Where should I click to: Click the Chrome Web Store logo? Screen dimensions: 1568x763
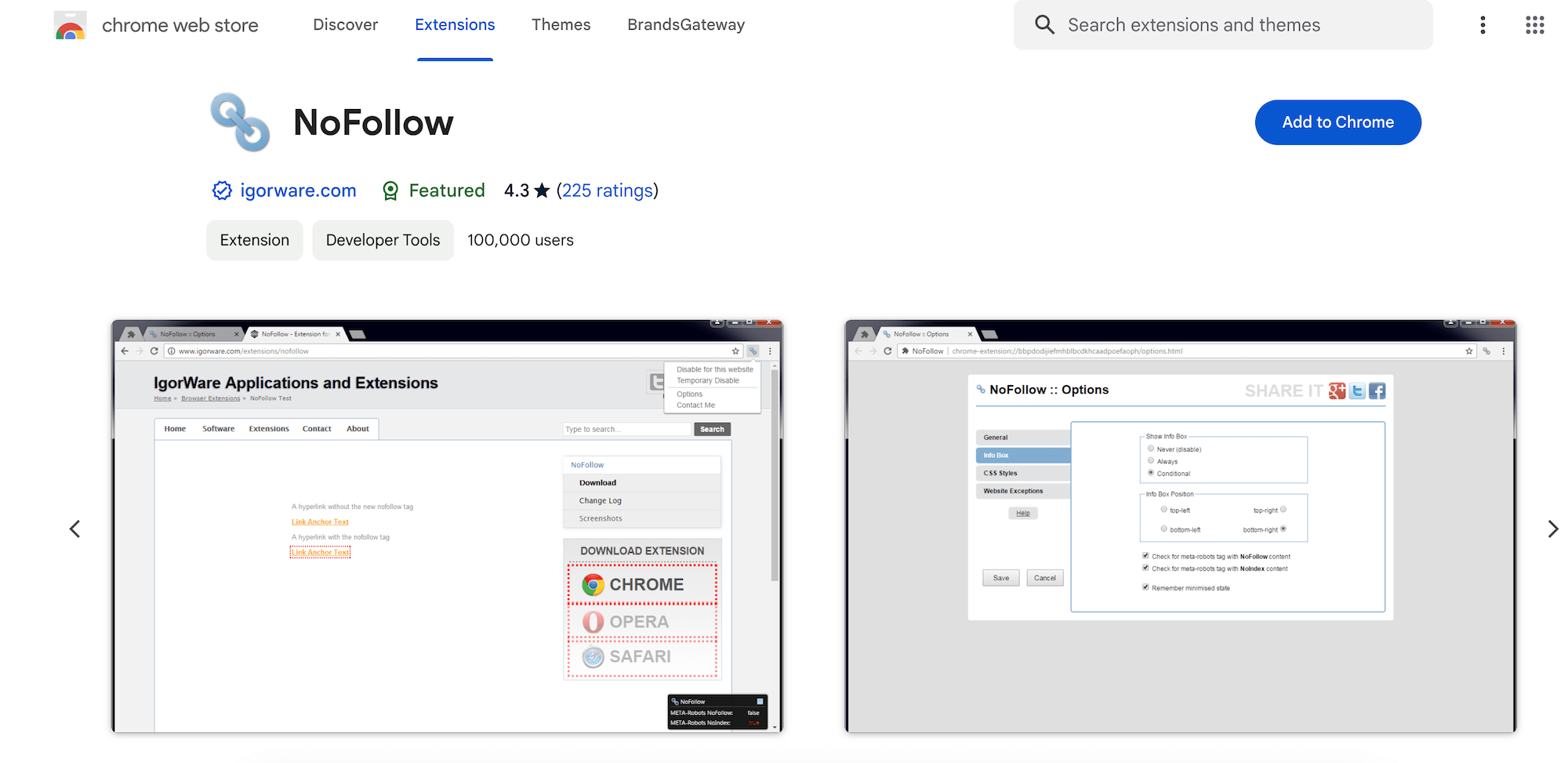[70, 25]
